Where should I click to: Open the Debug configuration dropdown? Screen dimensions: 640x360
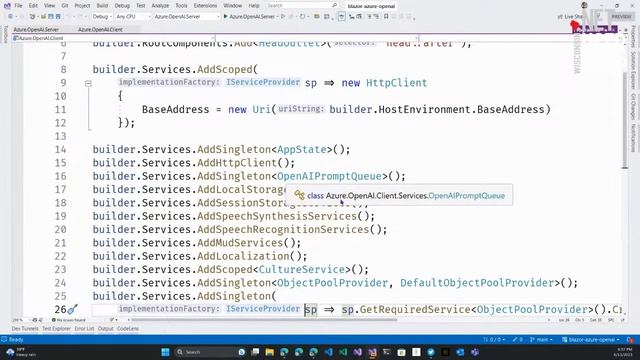tap(102, 16)
